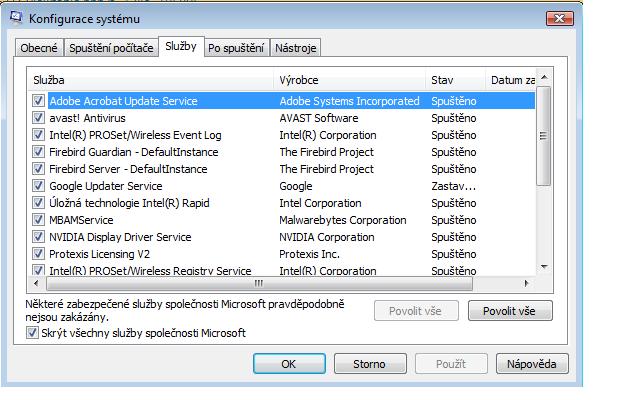Disable the MBAMService checkbox
Image resolution: width=640 pixels, height=400 pixels.
(38, 220)
